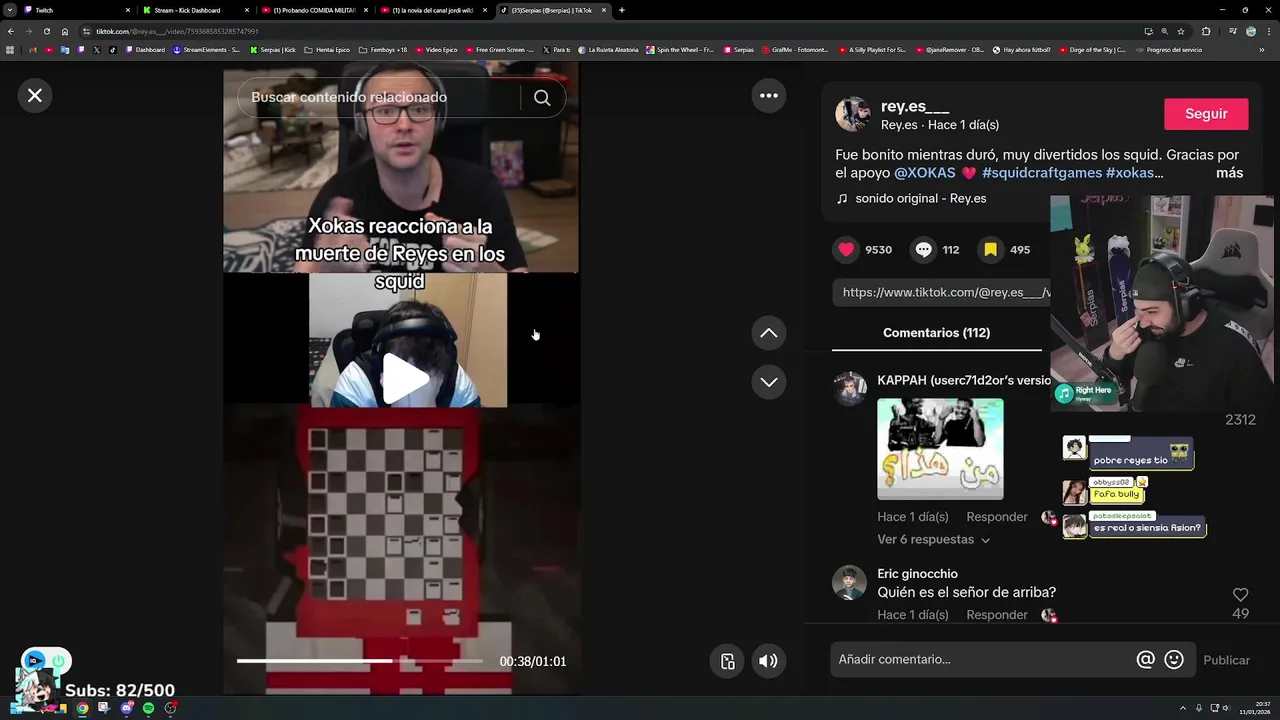1280x720 pixels.
Task: Save the video with the bookmark icon
Action: [x=990, y=249]
